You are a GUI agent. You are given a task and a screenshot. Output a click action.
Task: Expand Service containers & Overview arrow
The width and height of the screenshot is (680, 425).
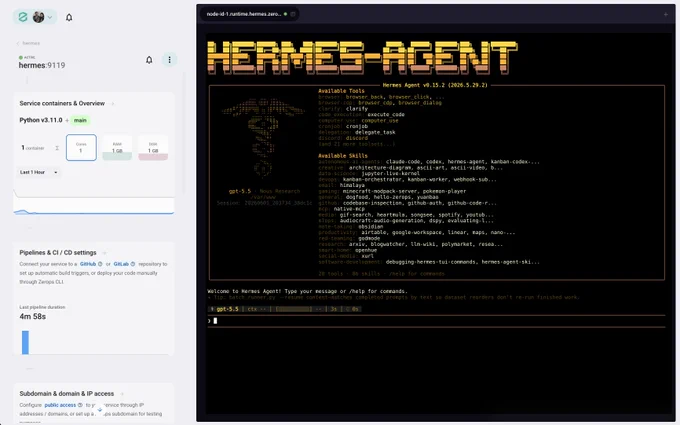tap(113, 104)
